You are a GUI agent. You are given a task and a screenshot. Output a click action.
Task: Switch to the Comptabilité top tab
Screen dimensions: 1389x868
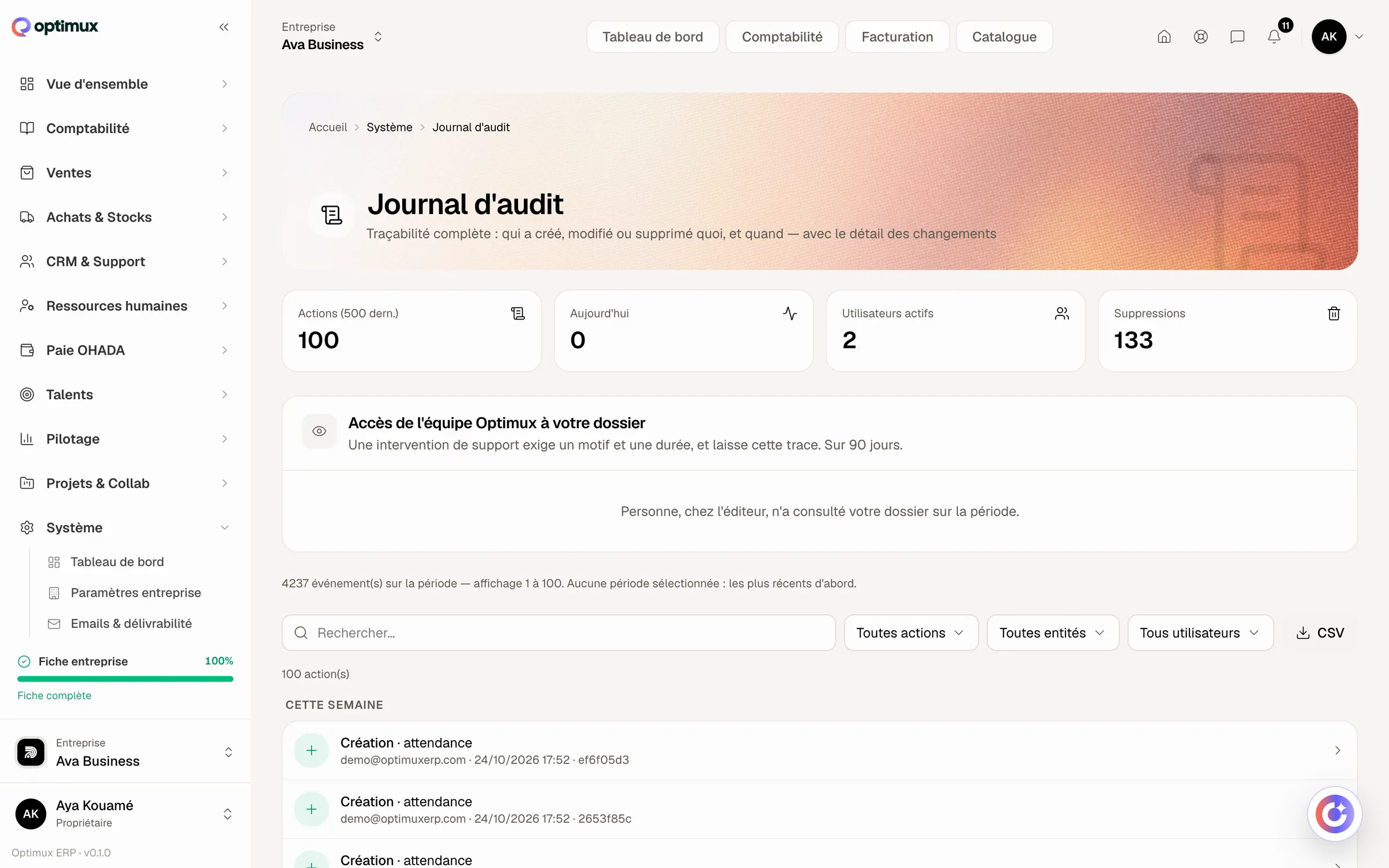[782, 37]
